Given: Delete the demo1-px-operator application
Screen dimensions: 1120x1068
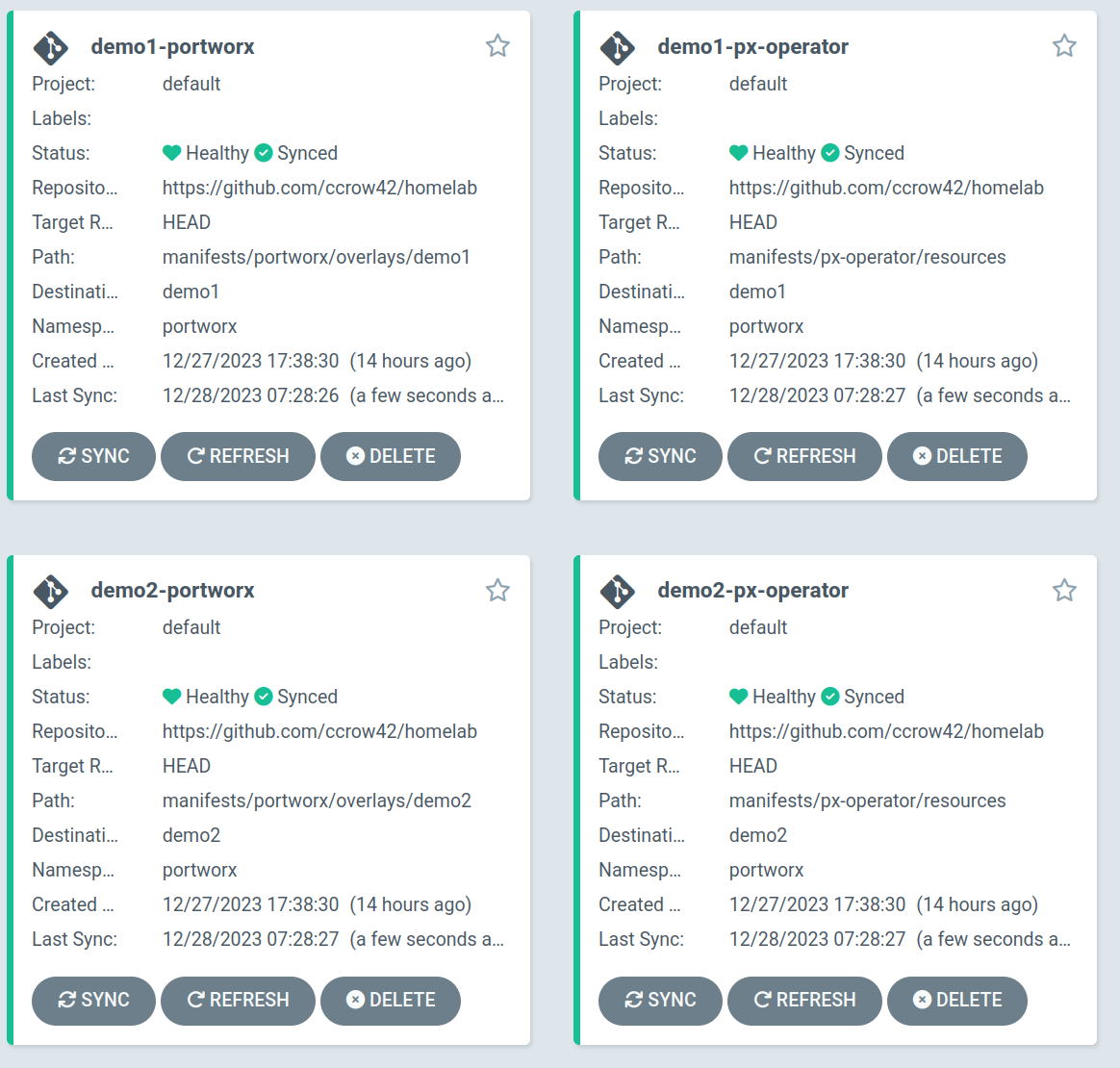Looking at the screenshot, I should tap(957, 456).
